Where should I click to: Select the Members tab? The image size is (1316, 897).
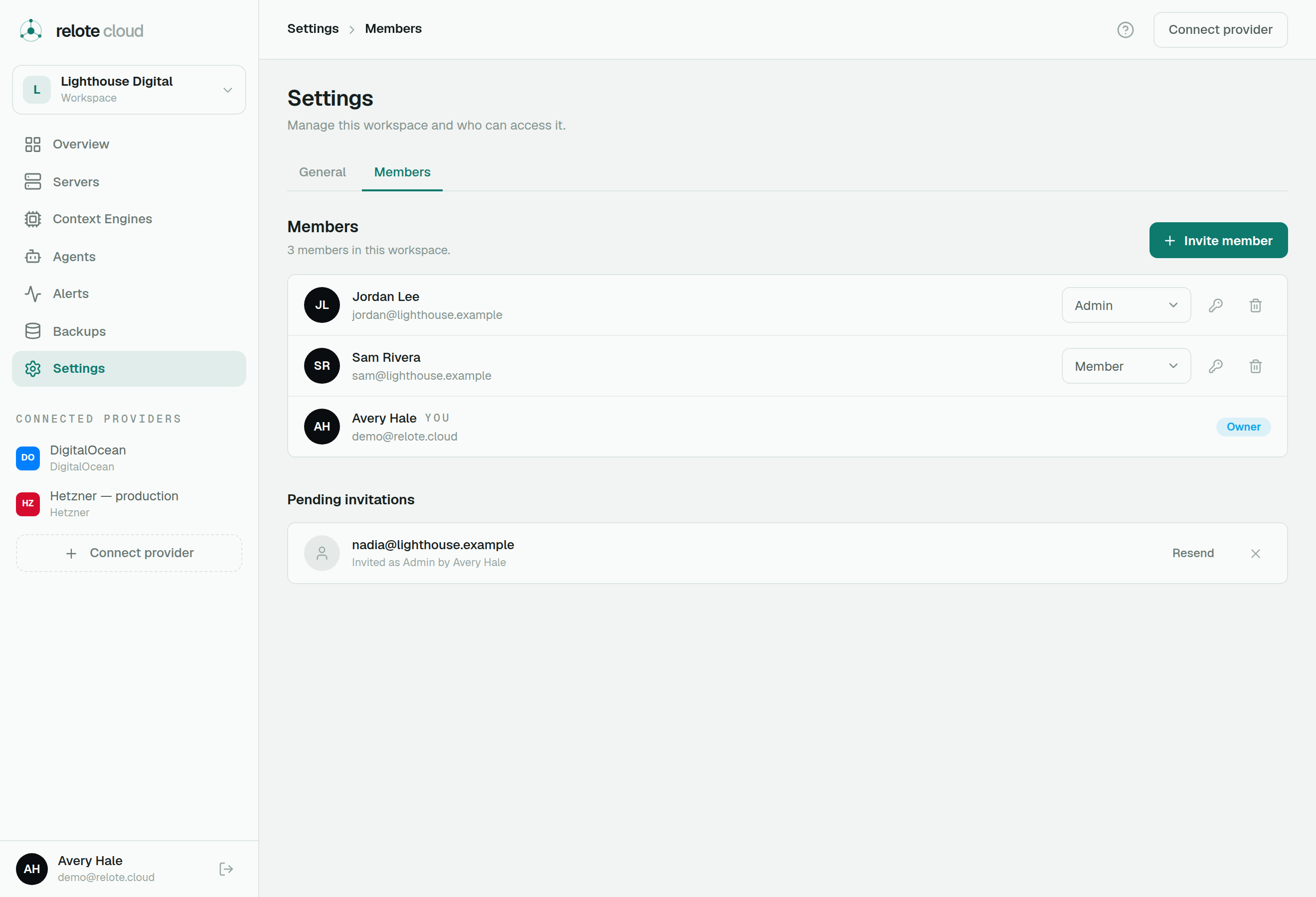tap(402, 172)
